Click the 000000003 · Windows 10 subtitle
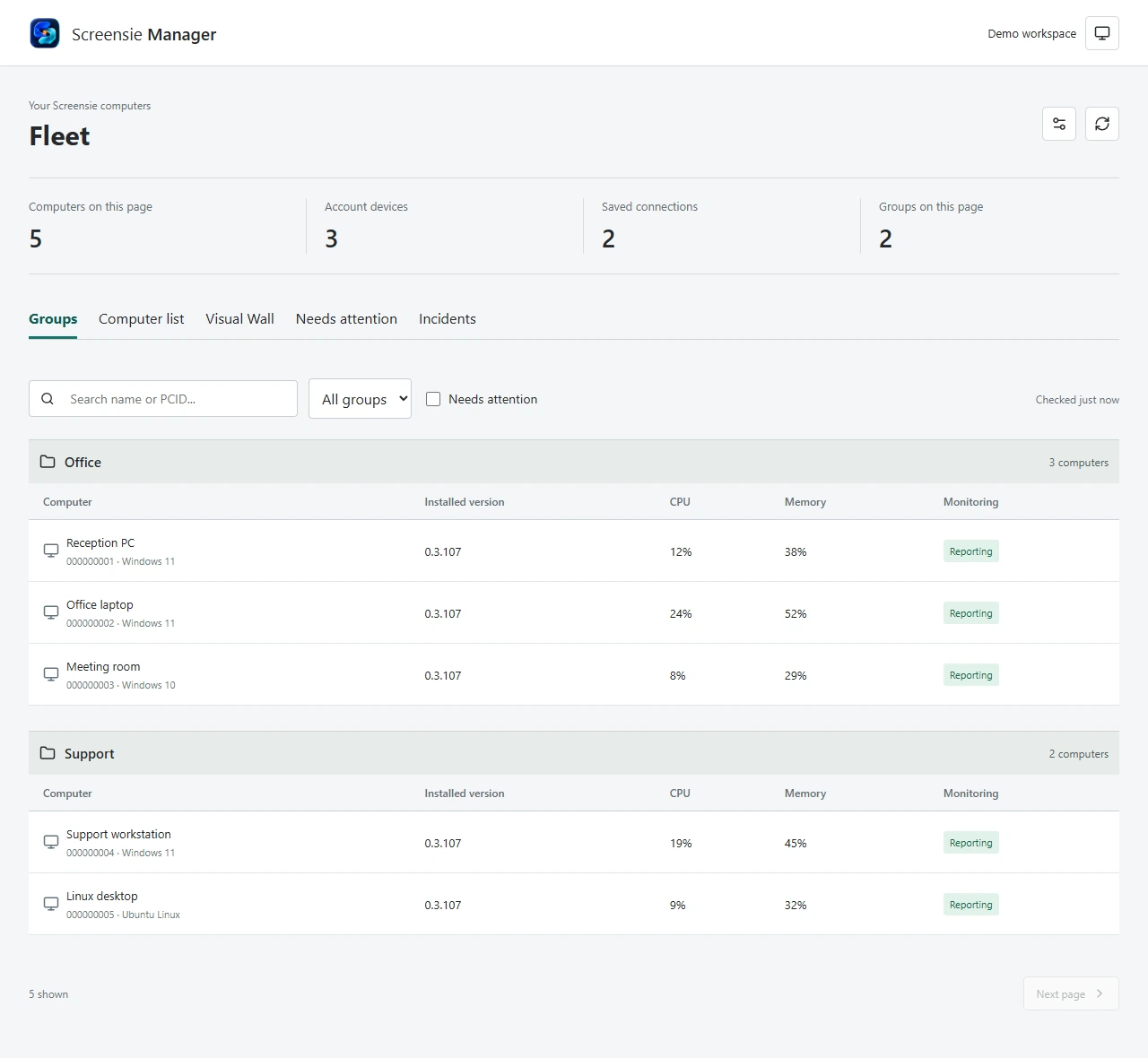This screenshot has width=1148, height=1058. (x=121, y=685)
